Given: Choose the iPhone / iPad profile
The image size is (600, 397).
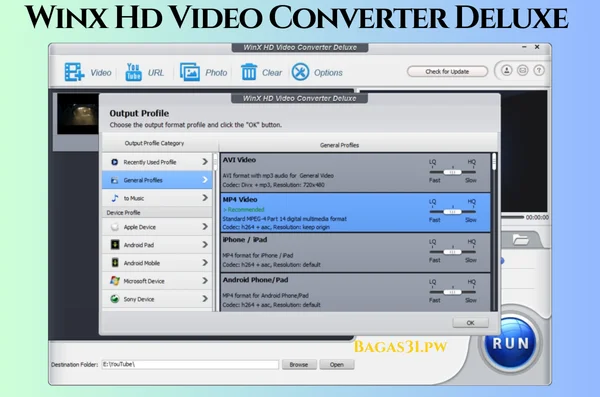Looking at the screenshot, I should (355, 253).
